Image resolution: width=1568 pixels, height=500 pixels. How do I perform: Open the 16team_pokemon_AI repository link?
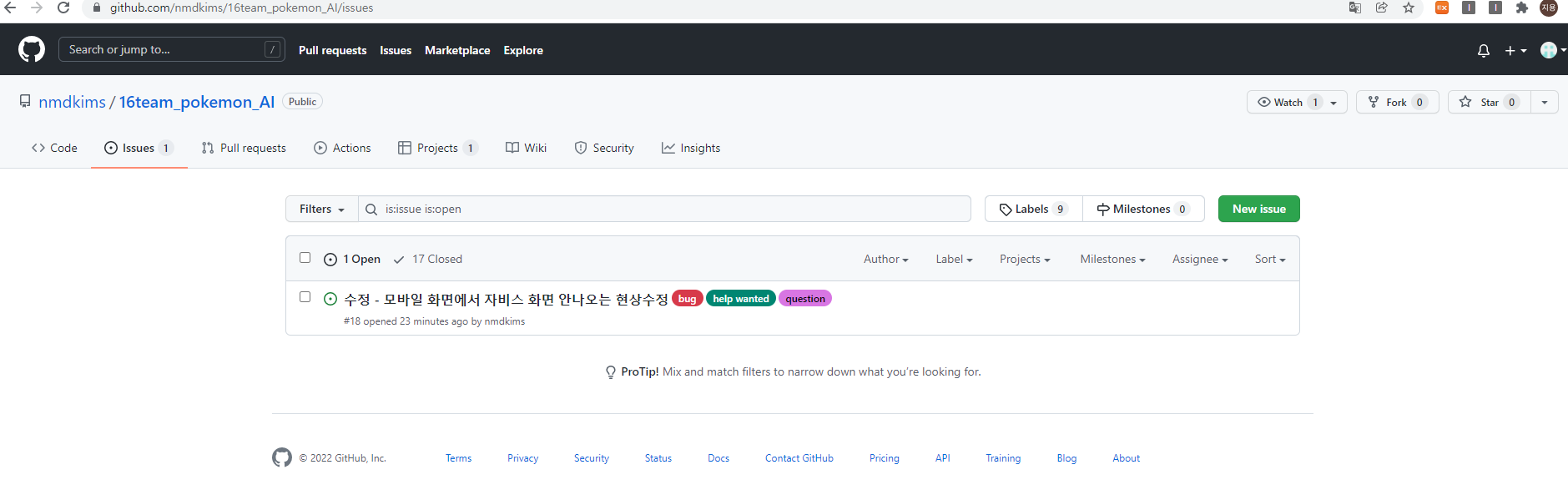click(x=197, y=102)
